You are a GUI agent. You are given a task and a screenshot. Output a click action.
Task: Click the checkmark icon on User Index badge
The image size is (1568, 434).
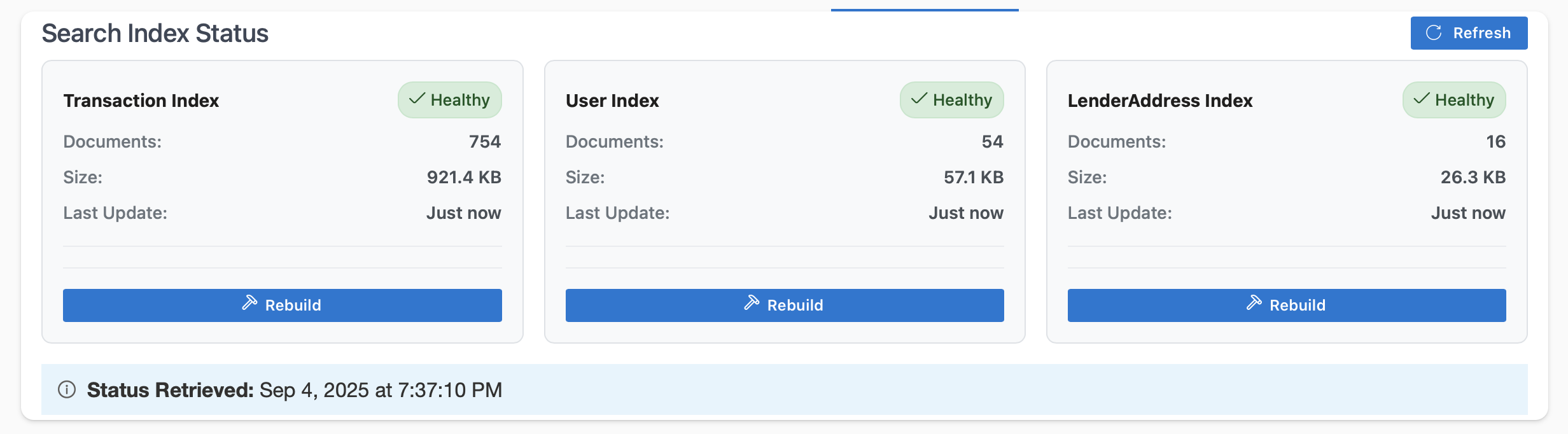point(919,99)
